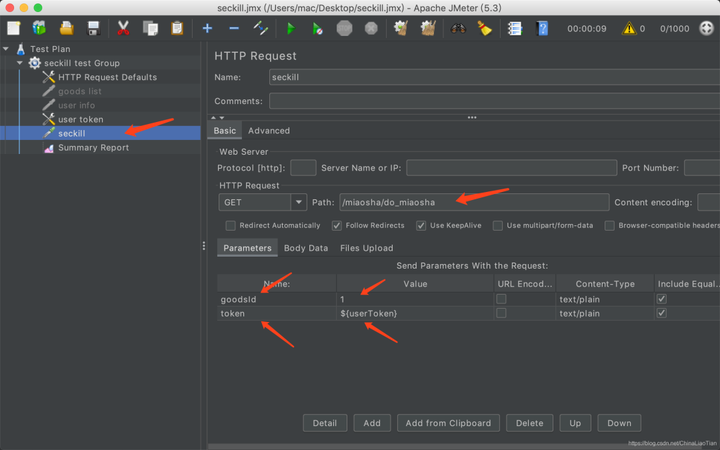Enable Browser-compatible headers checkbox
720x450 pixels.
(x=609, y=225)
